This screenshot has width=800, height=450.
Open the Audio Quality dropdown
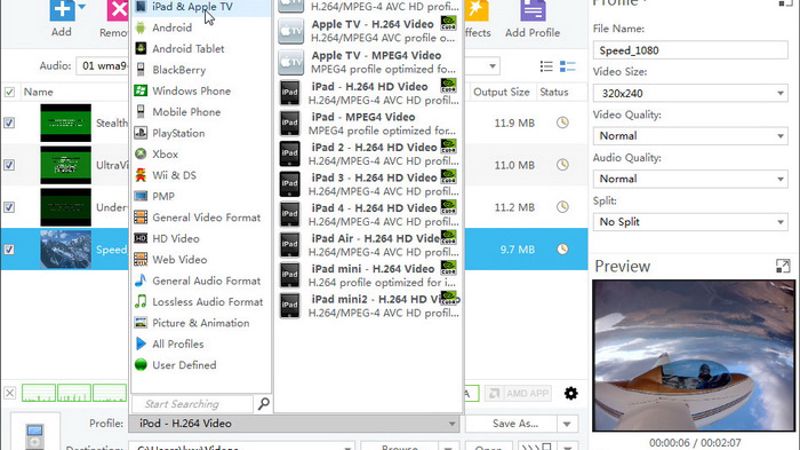(690, 179)
